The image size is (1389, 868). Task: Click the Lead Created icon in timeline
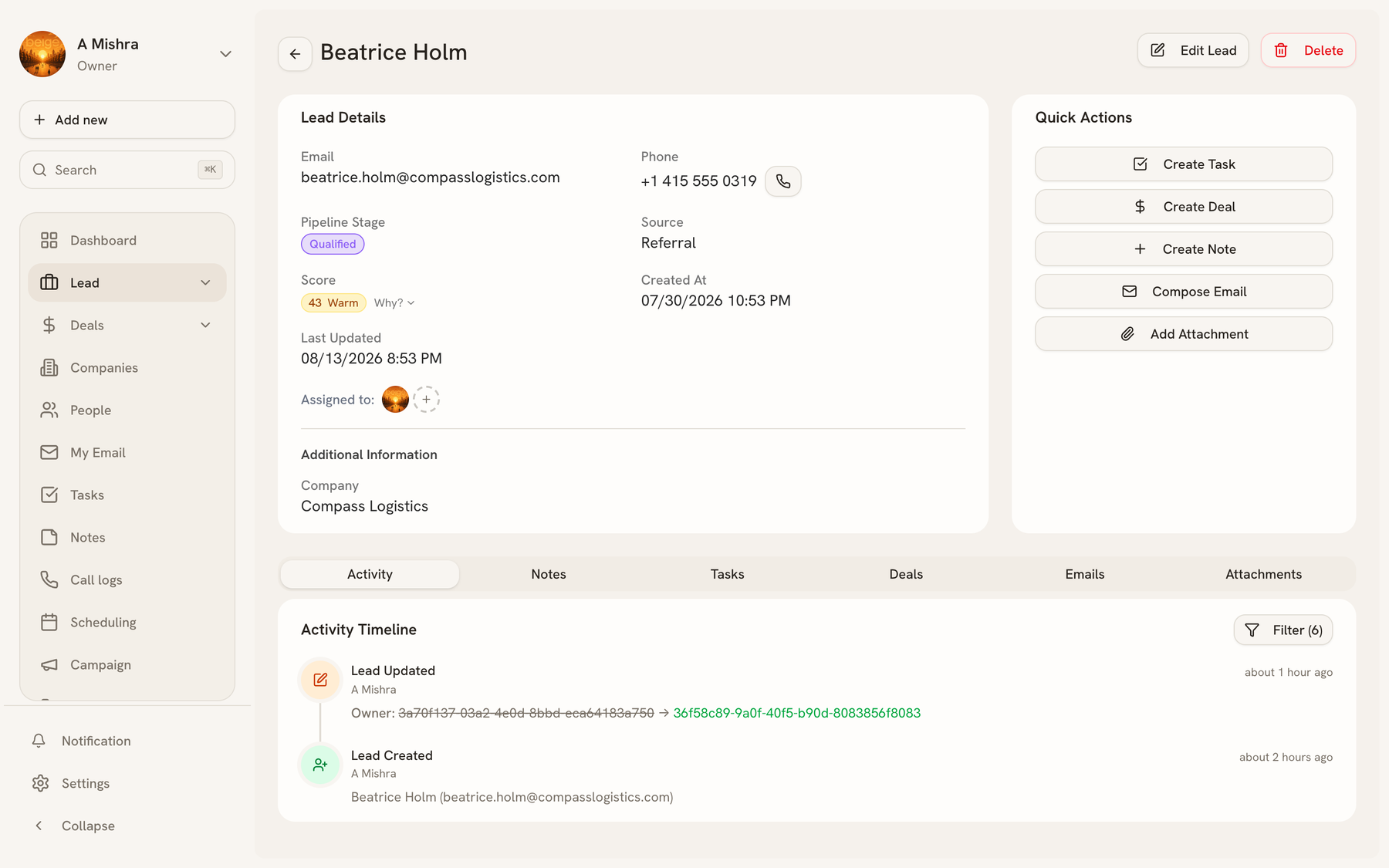[320, 765]
